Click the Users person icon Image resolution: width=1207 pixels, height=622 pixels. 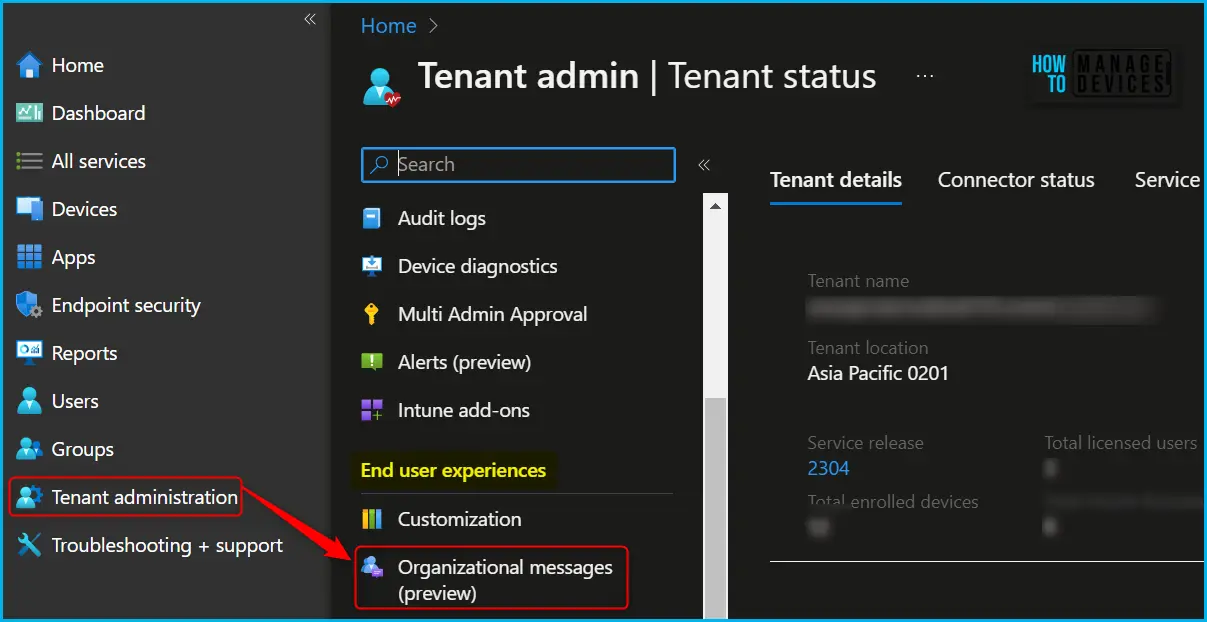[x=29, y=401]
